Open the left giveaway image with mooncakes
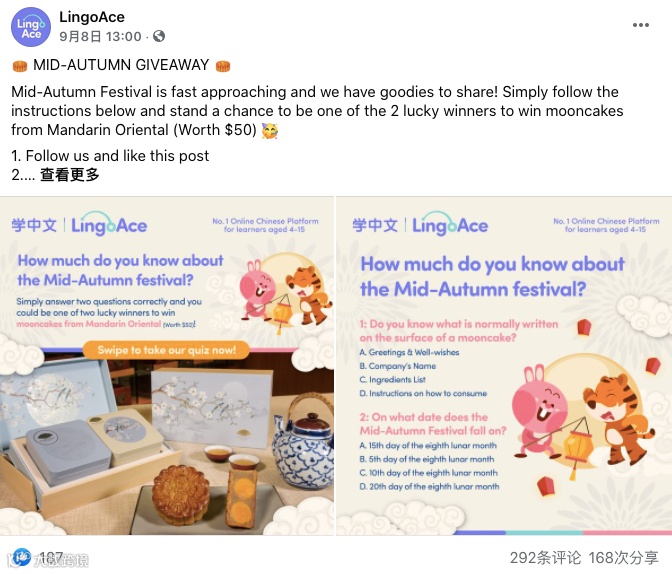This screenshot has width=672, height=574. tap(167, 366)
